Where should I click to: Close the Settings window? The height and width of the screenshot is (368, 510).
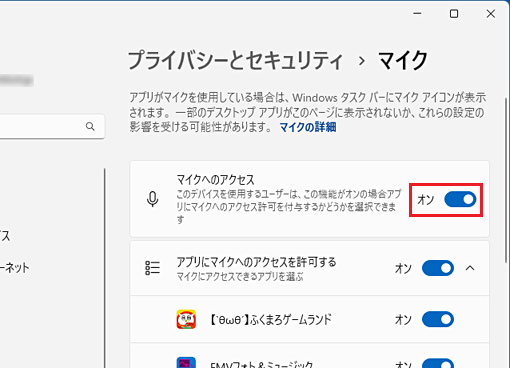click(491, 14)
